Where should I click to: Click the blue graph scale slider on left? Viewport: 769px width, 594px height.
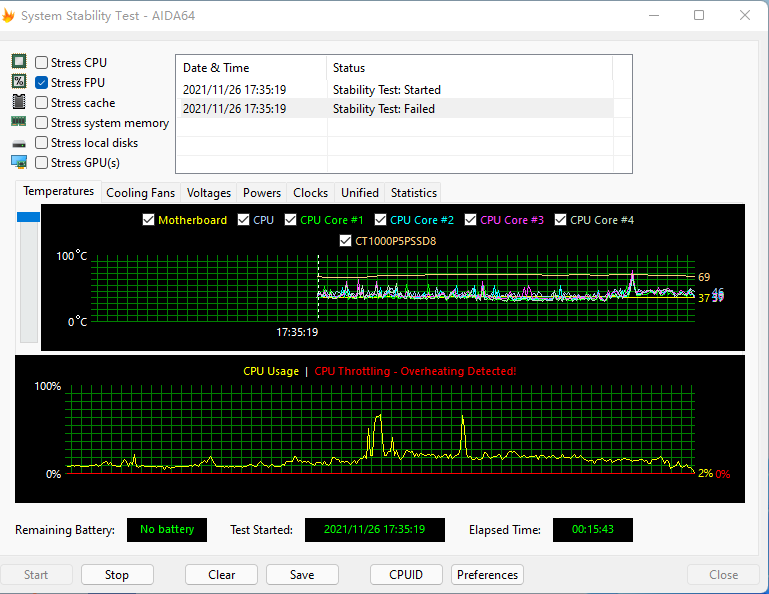pyautogui.click(x=28, y=217)
